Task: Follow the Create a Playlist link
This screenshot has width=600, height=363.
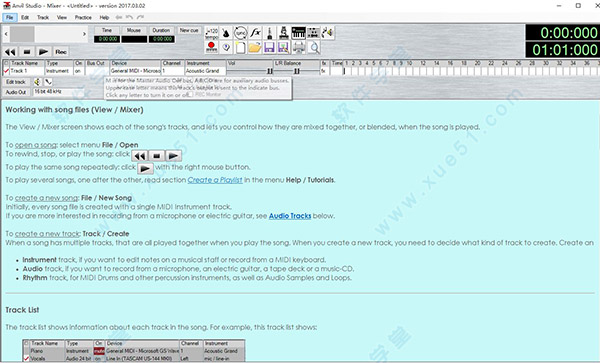Action: pos(215,180)
